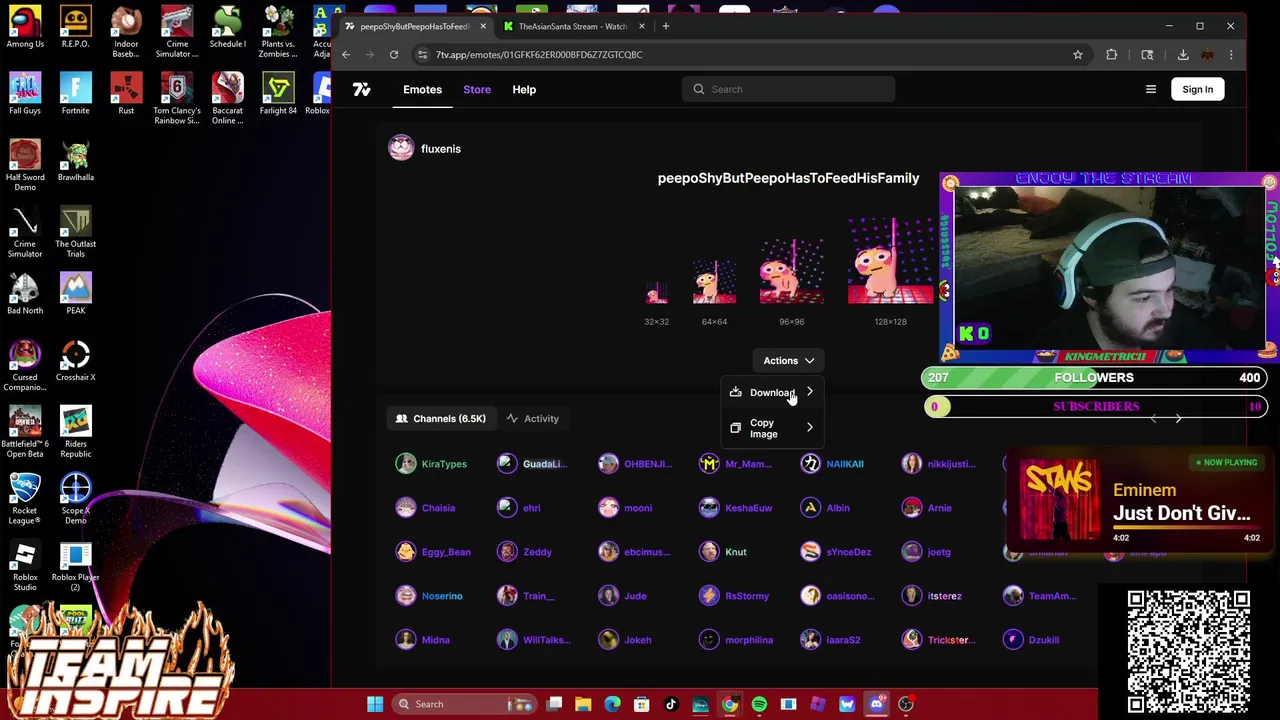1280x720 pixels.
Task: Expand the Actions dropdown
Action: [788, 360]
